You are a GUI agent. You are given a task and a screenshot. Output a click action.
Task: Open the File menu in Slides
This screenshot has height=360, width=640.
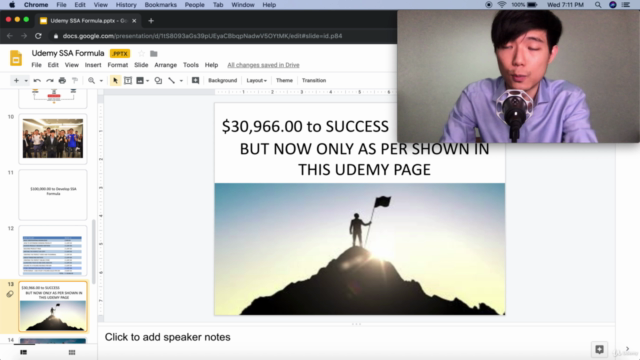click(36, 65)
